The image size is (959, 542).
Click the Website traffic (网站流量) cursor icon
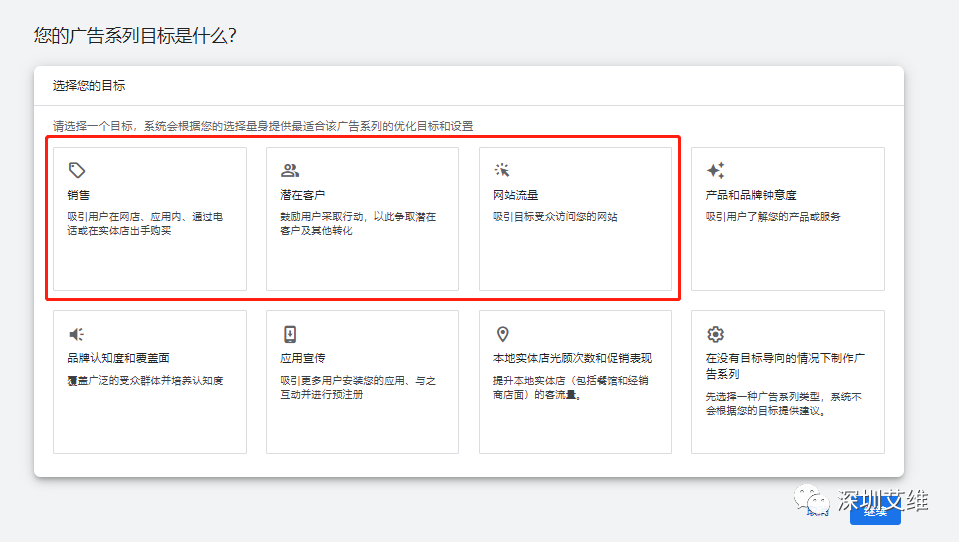click(x=502, y=170)
